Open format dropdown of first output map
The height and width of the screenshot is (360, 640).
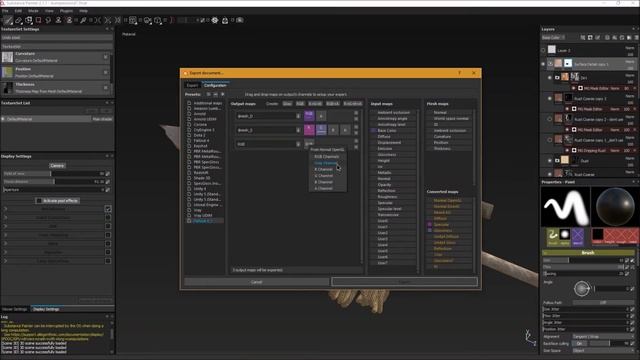pyautogui.click(x=298, y=116)
